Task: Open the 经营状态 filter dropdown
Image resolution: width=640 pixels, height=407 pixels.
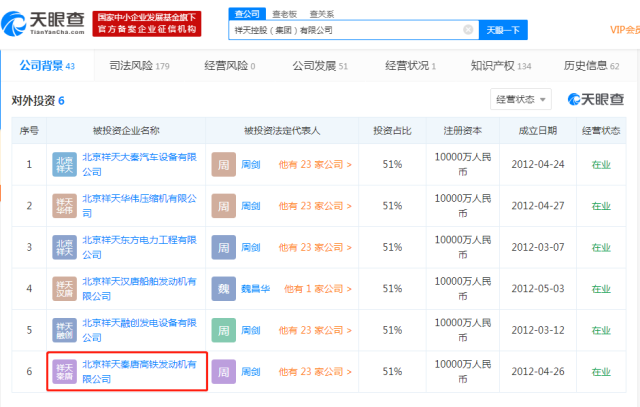Action: tap(521, 100)
